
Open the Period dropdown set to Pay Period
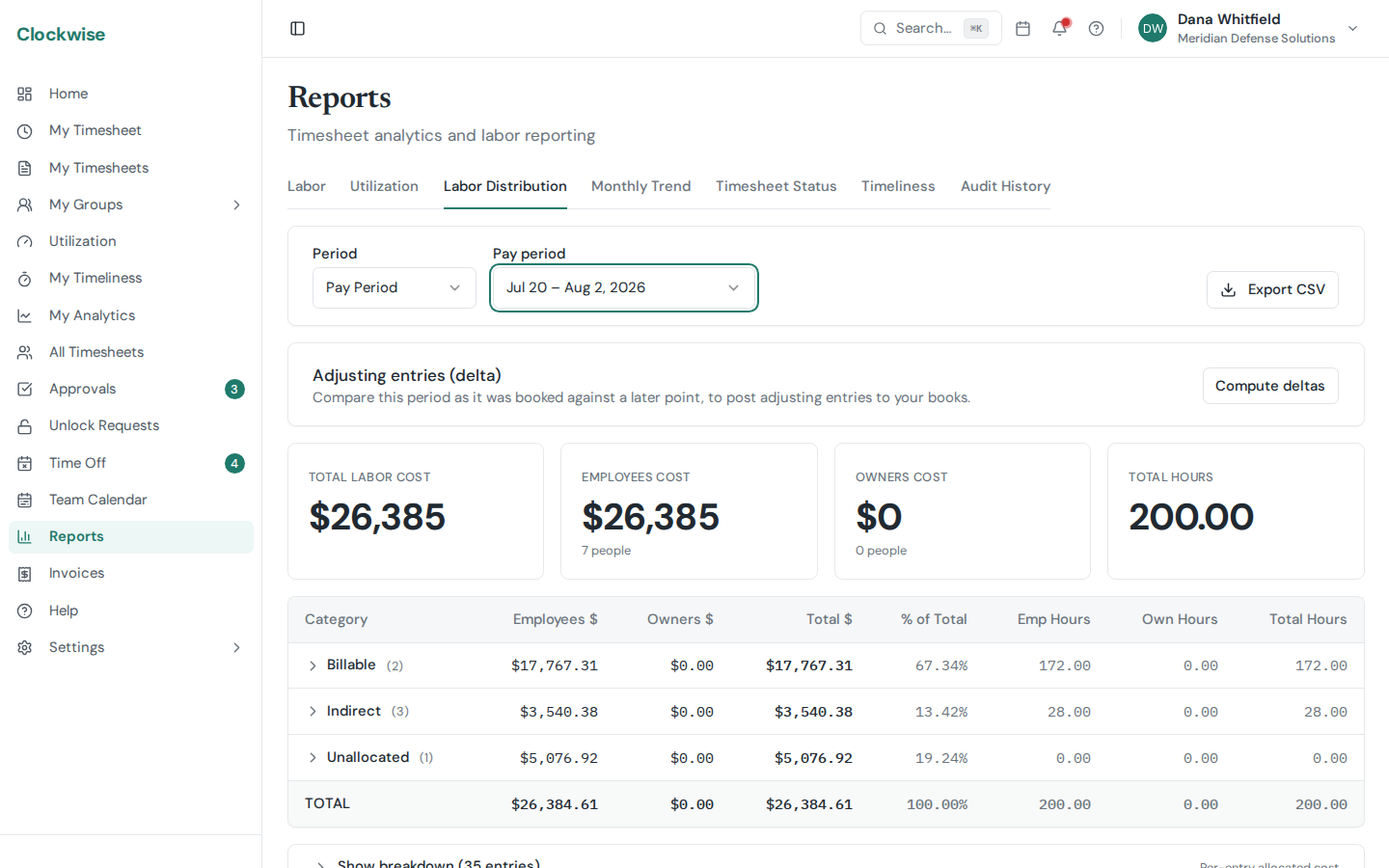pos(395,287)
